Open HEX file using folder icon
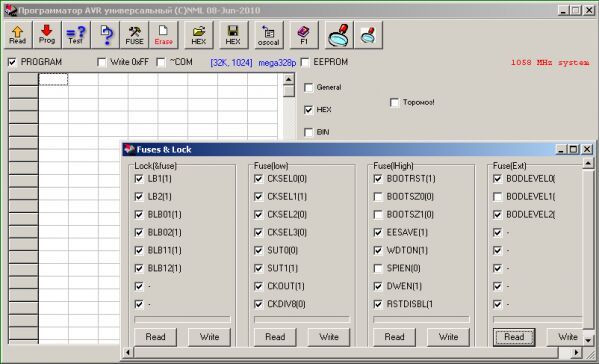Screen dimensions: 599x364 click(x=199, y=35)
